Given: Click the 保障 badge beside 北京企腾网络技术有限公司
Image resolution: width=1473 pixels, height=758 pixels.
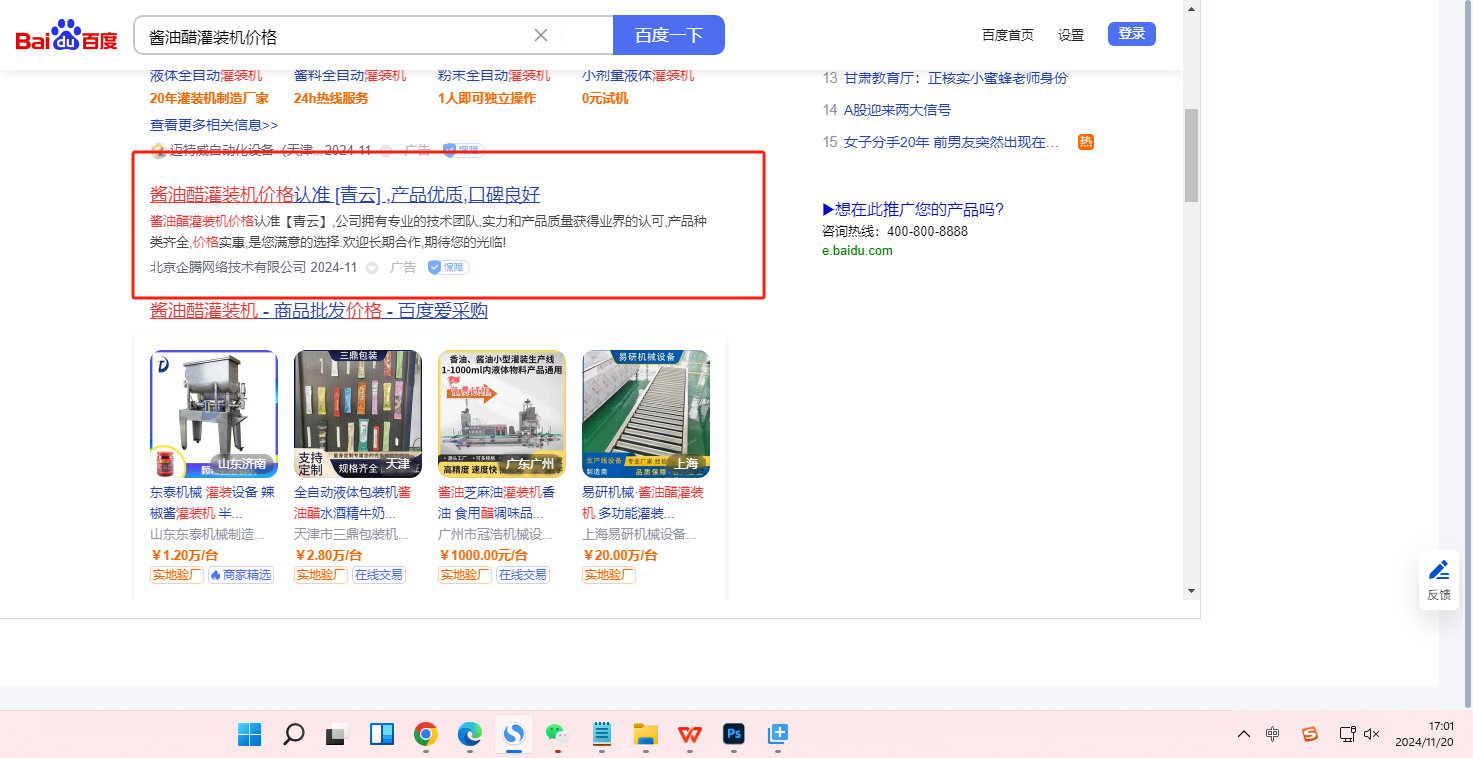Looking at the screenshot, I should [x=448, y=267].
